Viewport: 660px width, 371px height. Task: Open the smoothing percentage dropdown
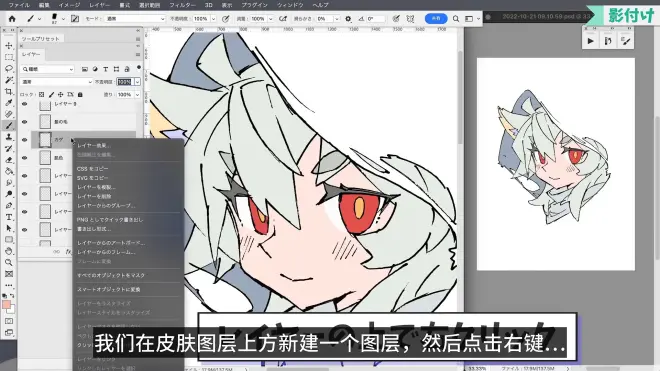pyautogui.click(x=336, y=19)
